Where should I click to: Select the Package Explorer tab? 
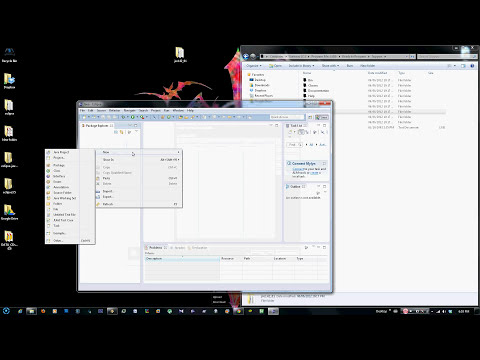(97, 126)
